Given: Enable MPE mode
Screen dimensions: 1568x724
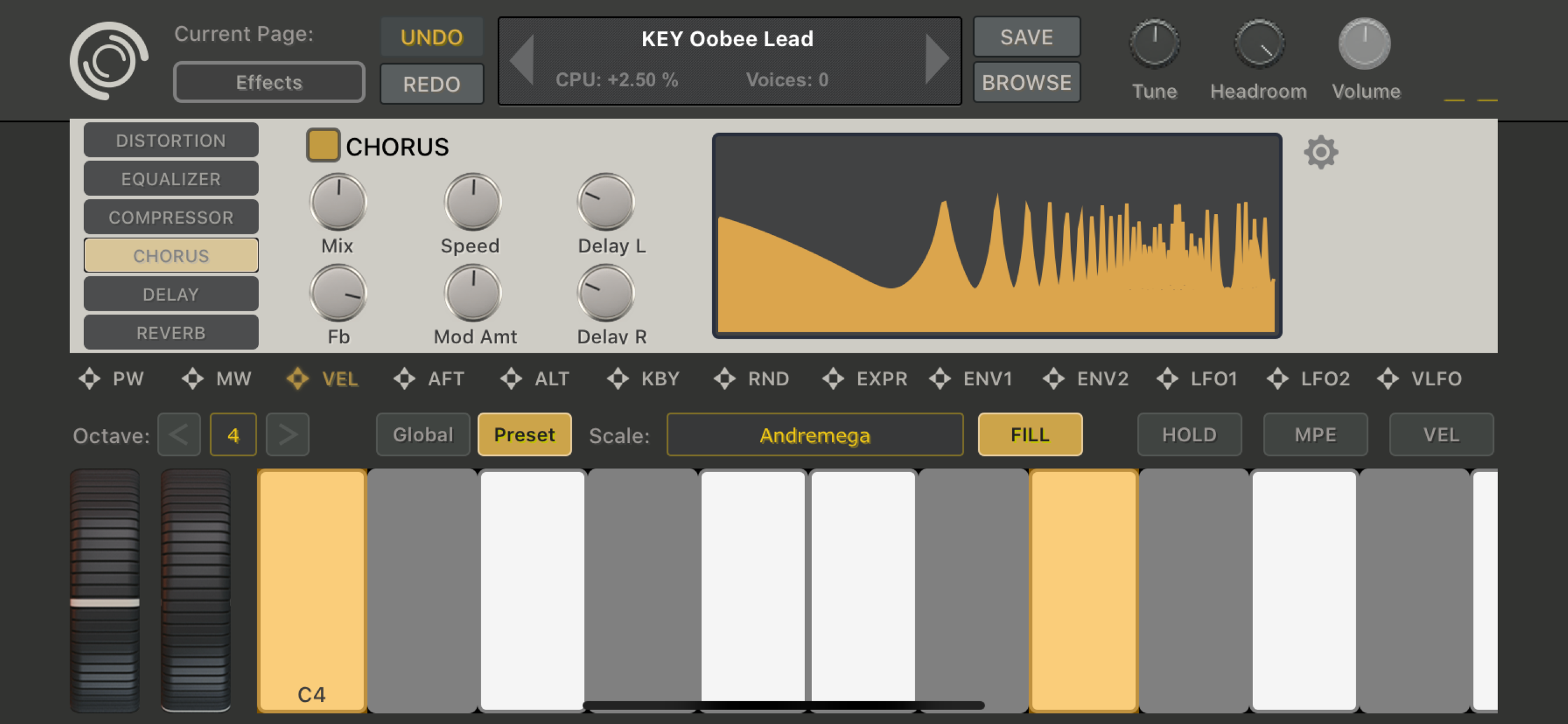Looking at the screenshot, I should 1315,434.
